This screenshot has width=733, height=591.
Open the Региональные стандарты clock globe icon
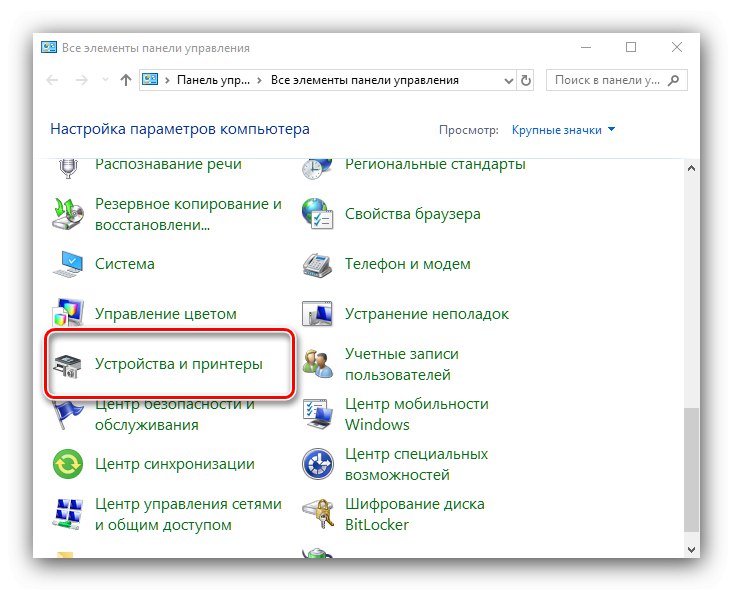(x=317, y=168)
